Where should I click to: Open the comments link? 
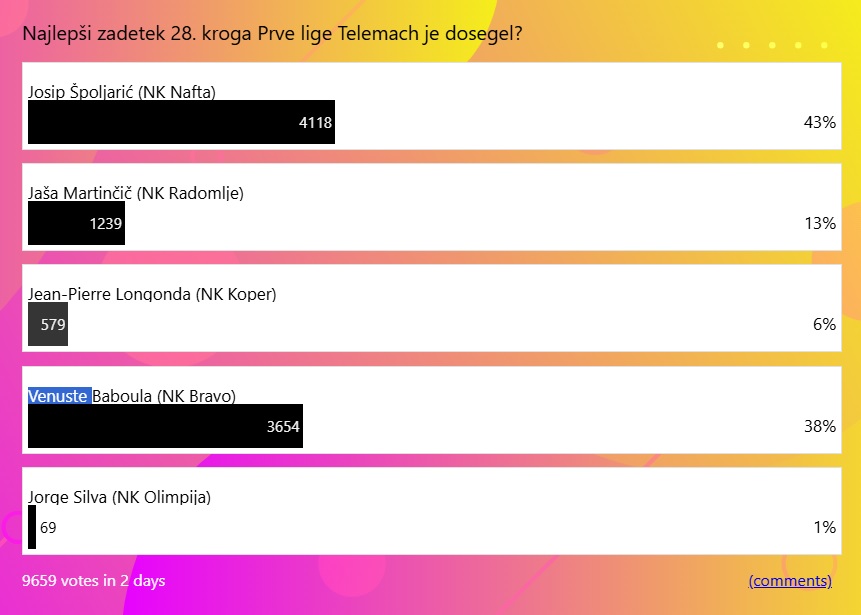tap(790, 581)
